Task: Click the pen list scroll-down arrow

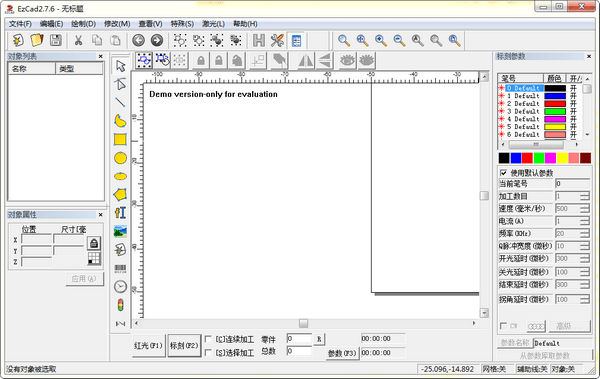Action: coord(587,135)
